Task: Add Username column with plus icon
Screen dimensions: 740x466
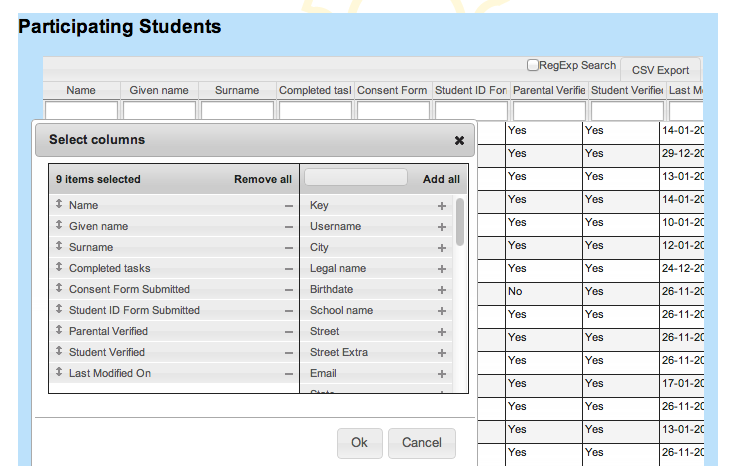Action: (441, 226)
